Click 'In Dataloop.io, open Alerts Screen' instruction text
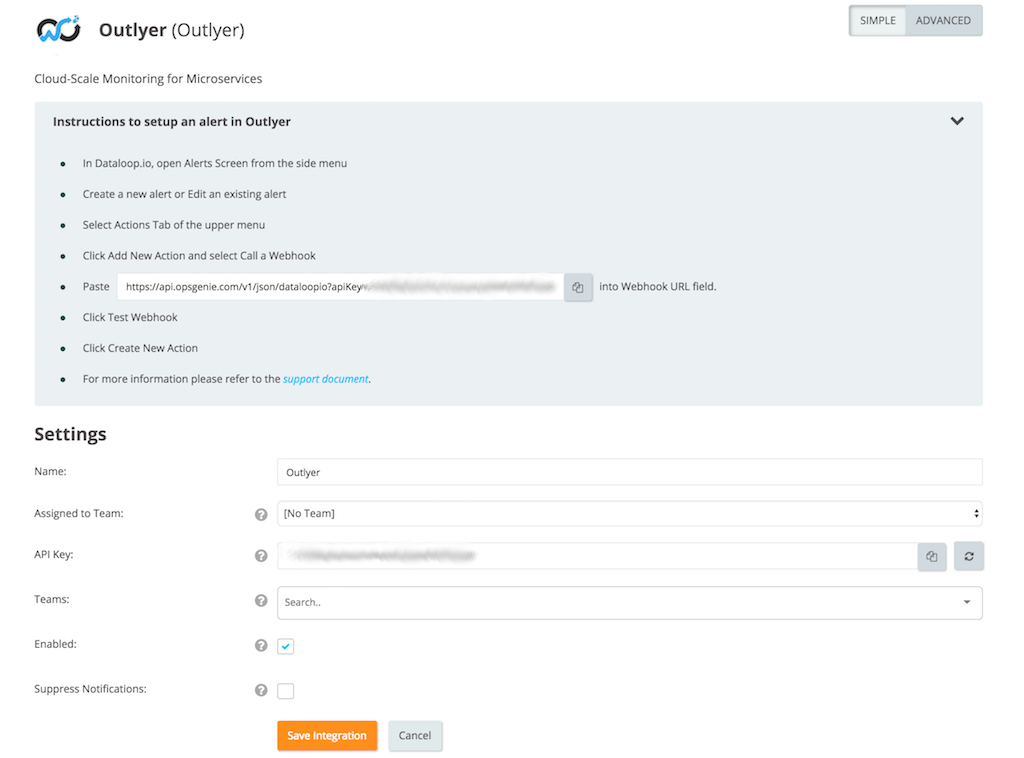The width and height of the screenshot is (1024, 758). (x=215, y=164)
